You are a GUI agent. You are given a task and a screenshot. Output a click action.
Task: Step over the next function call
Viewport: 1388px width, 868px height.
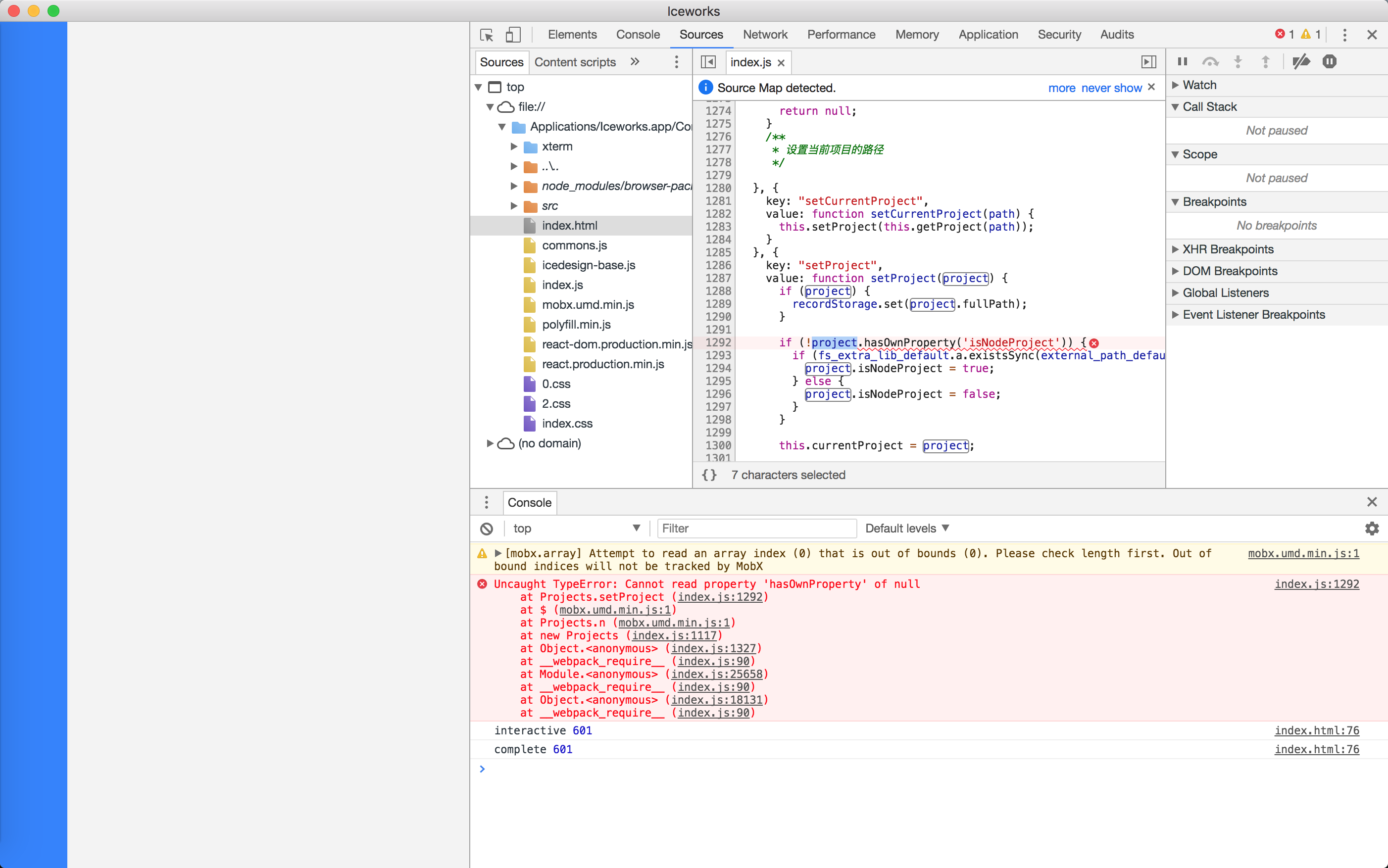[1211, 61]
